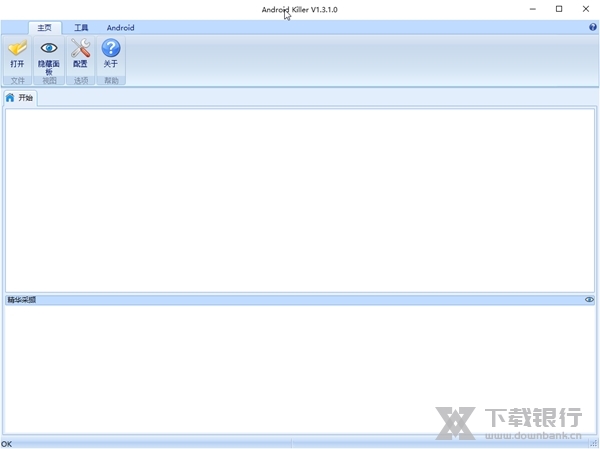Click the OK status bar text
The image size is (600, 449).
7,444
